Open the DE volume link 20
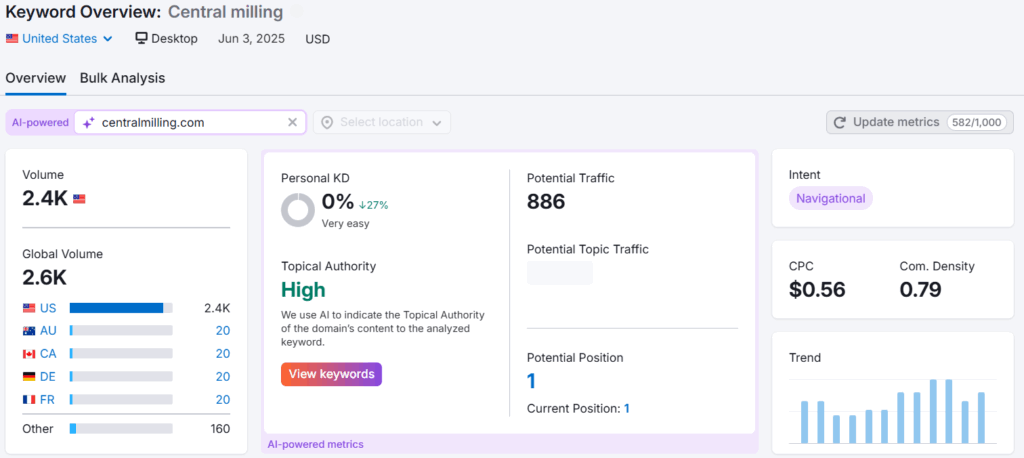Viewport: 1024px width, 458px height. [223, 376]
